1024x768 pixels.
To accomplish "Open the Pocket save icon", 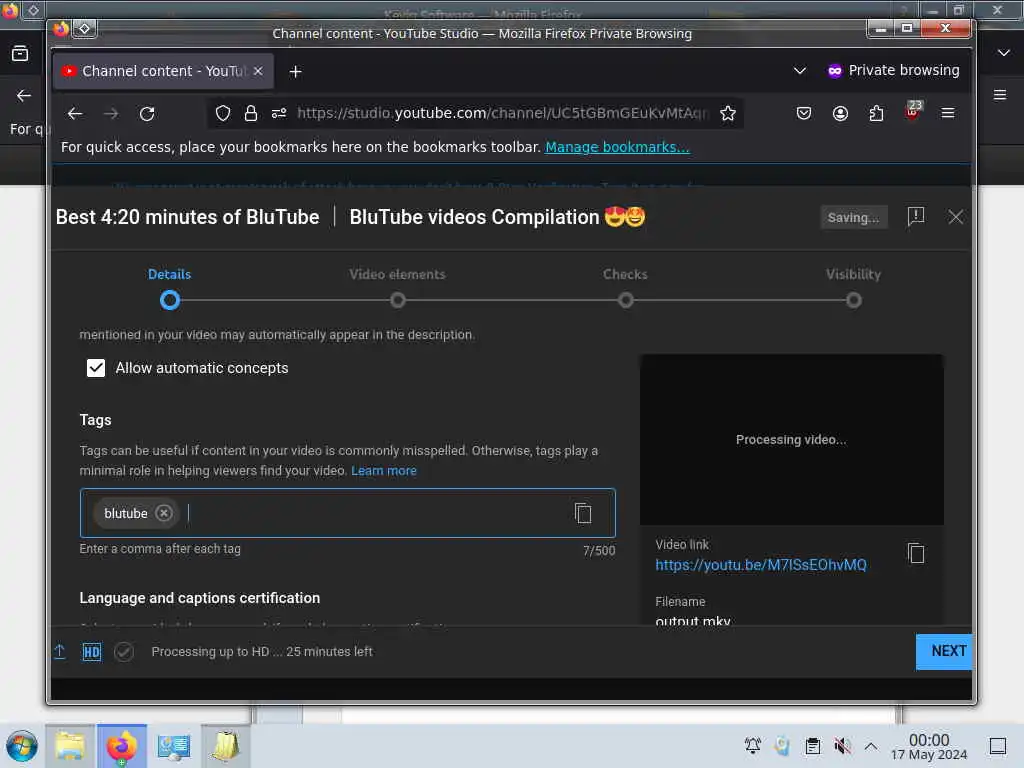I will 804,114.
